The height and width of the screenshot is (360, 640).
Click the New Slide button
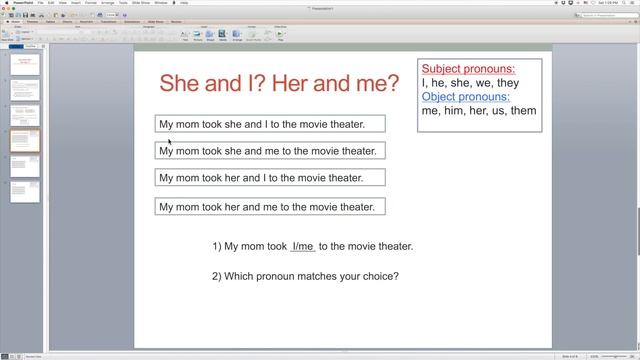coord(7,36)
